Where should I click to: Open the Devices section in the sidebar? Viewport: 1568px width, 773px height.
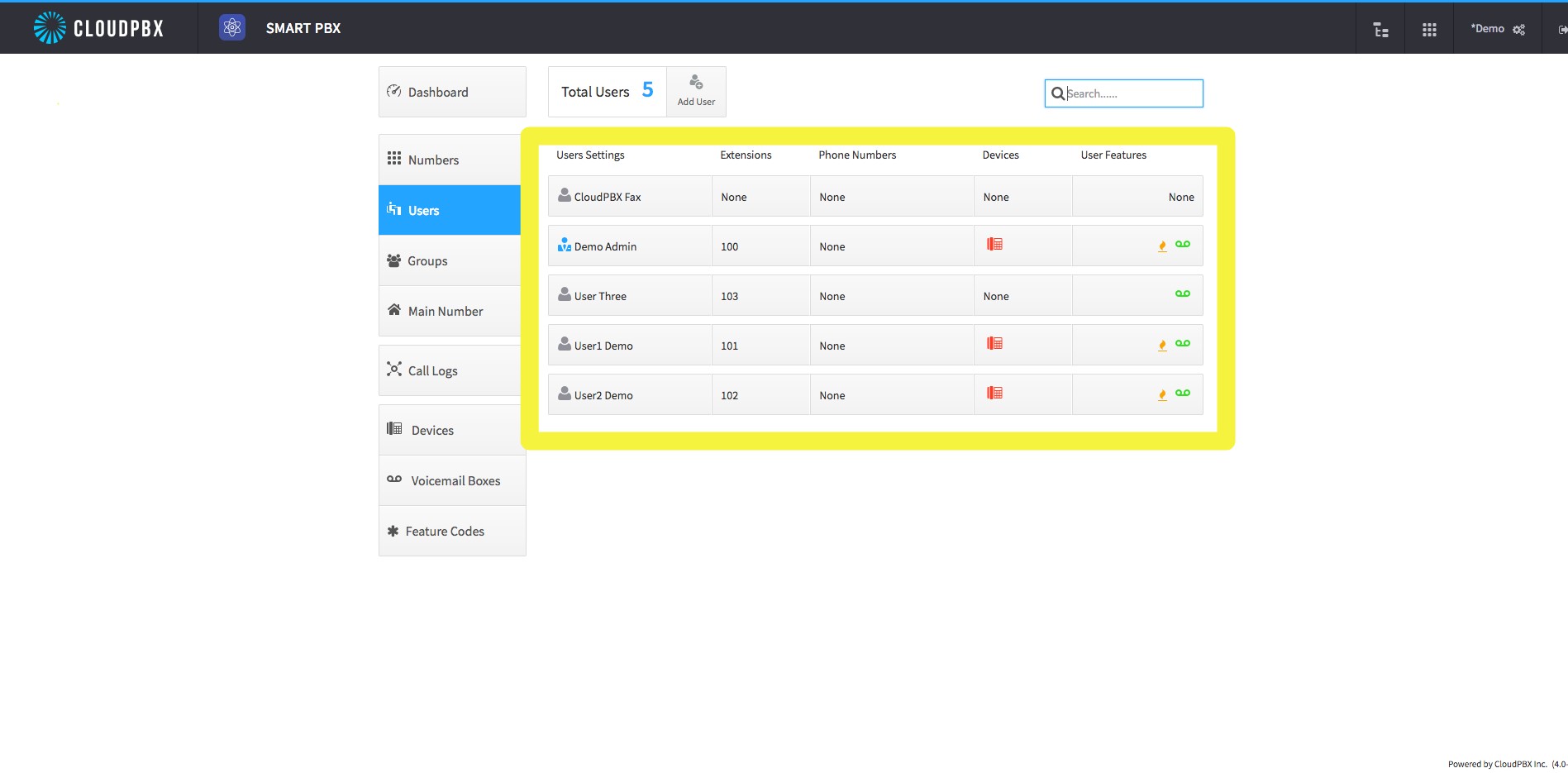(x=431, y=429)
